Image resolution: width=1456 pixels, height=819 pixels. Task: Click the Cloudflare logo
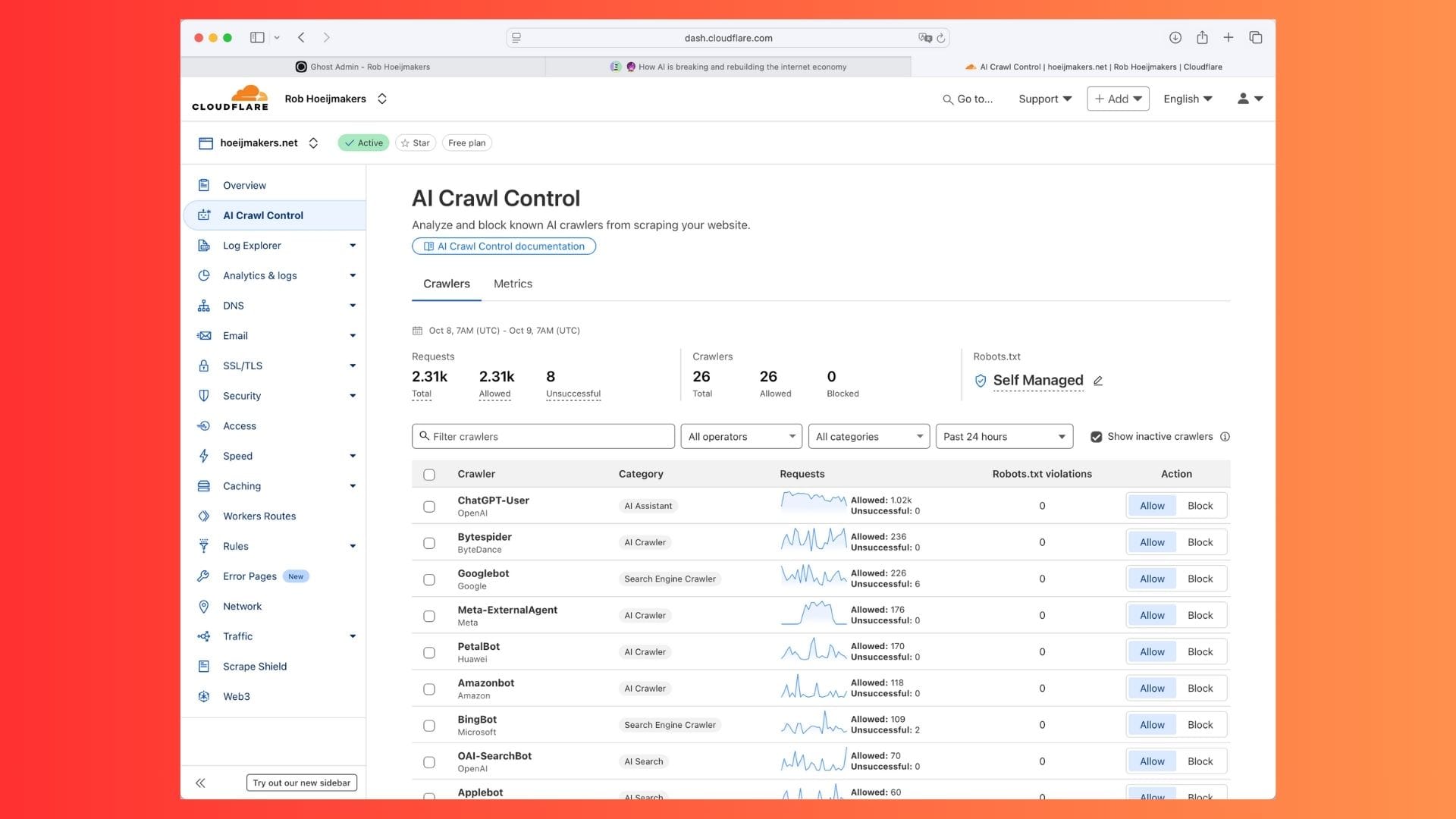pos(230,99)
